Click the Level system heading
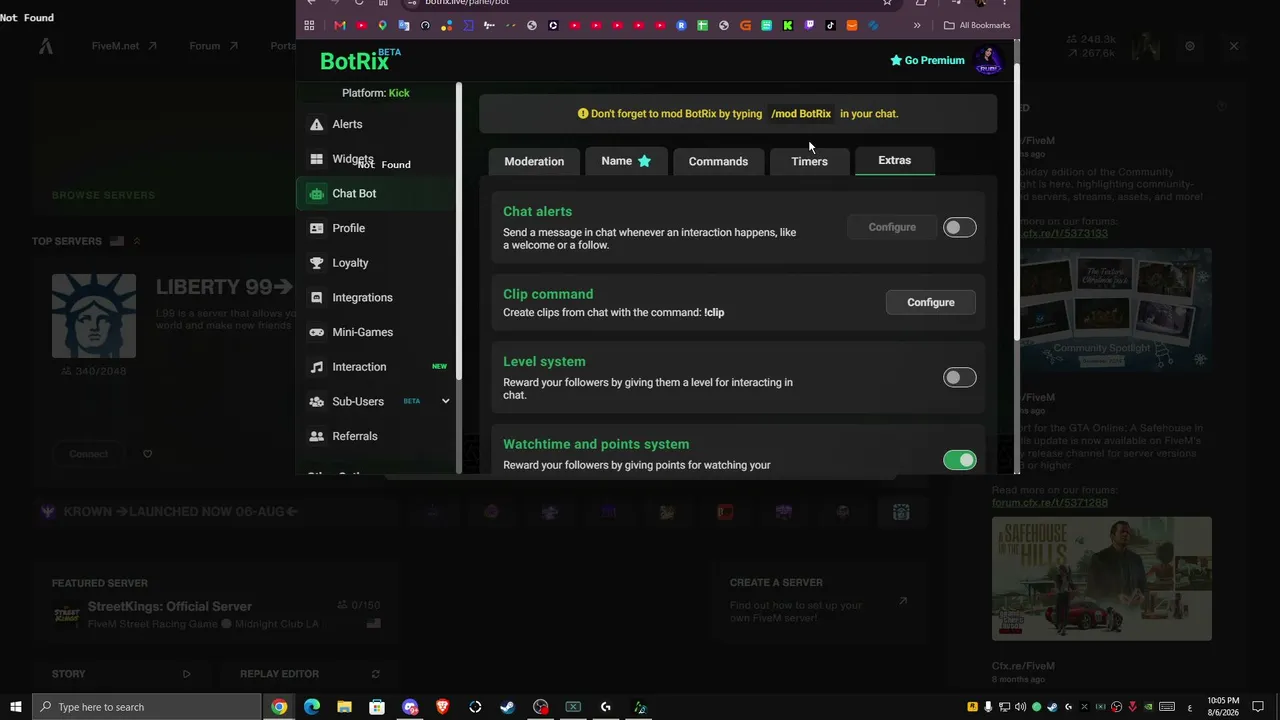Screen dimensions: 1280x720 coord(544,361)
